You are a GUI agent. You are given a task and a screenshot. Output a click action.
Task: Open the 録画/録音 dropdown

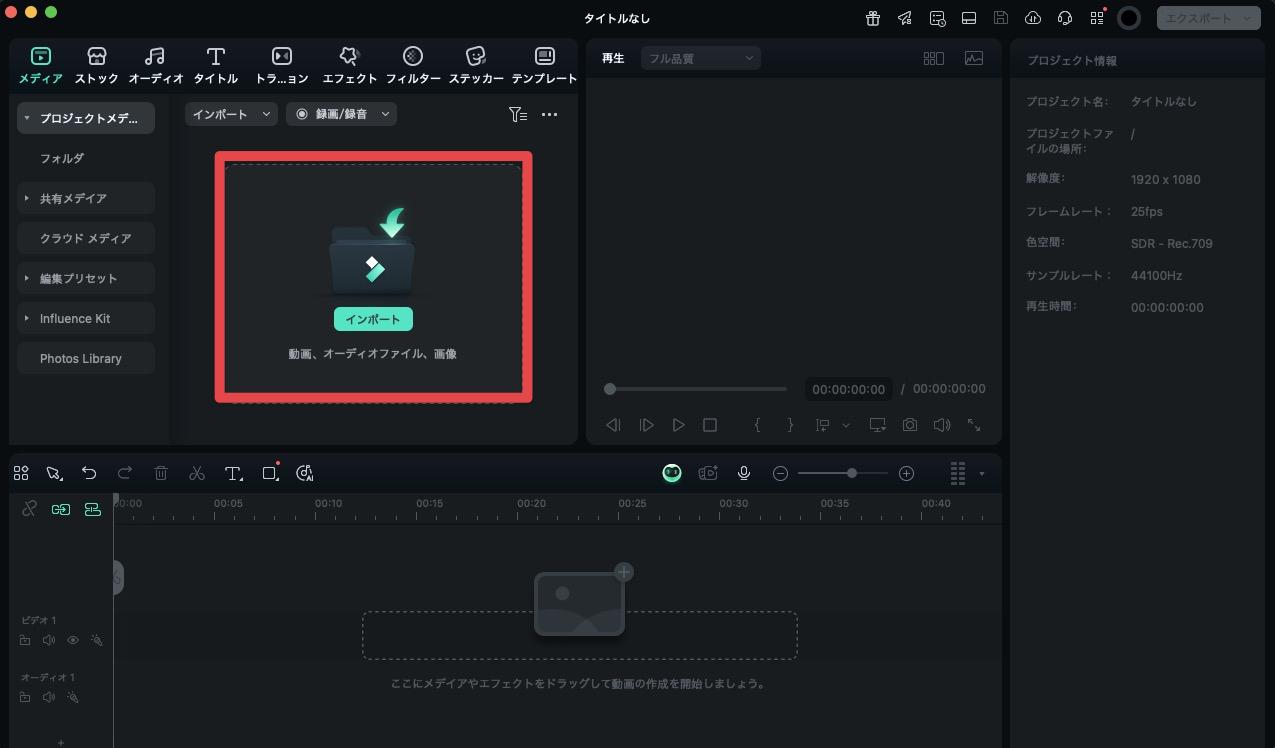click(342, 114)
